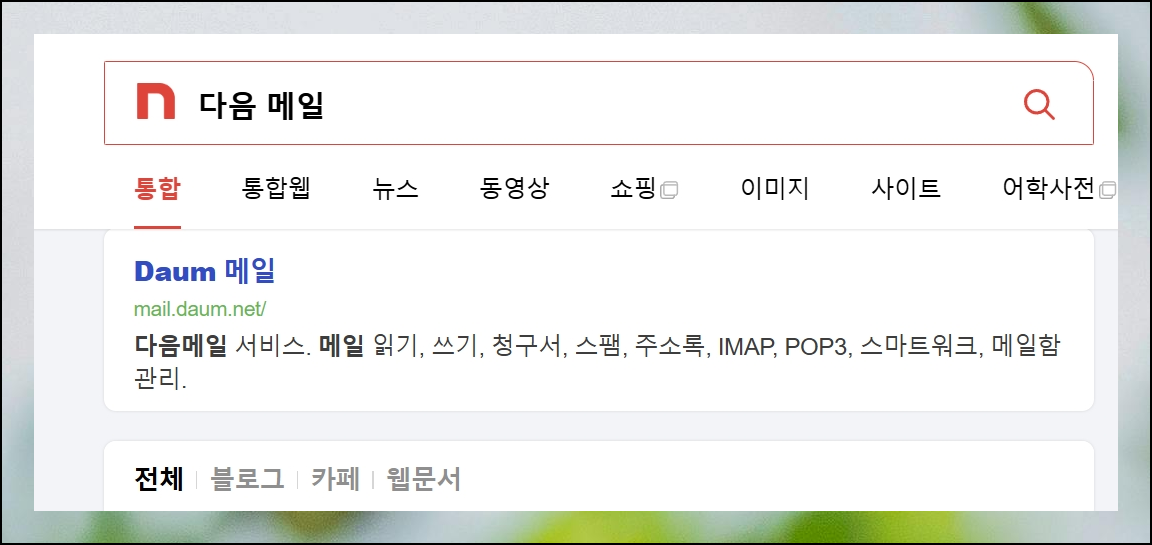Click the 다음메일 서비스 description text
This screenshot has width=1152, height=545.
click(x=597, y=362)
